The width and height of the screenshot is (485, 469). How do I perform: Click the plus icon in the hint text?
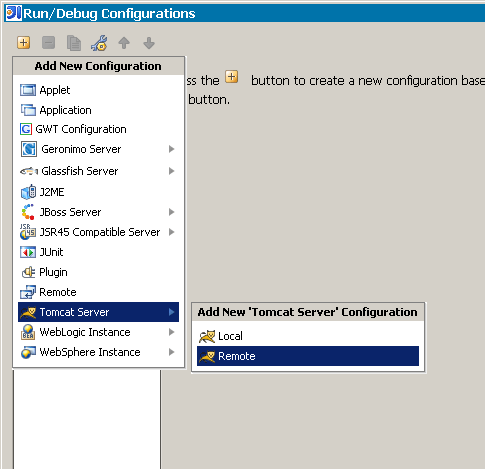click(231, 77)
